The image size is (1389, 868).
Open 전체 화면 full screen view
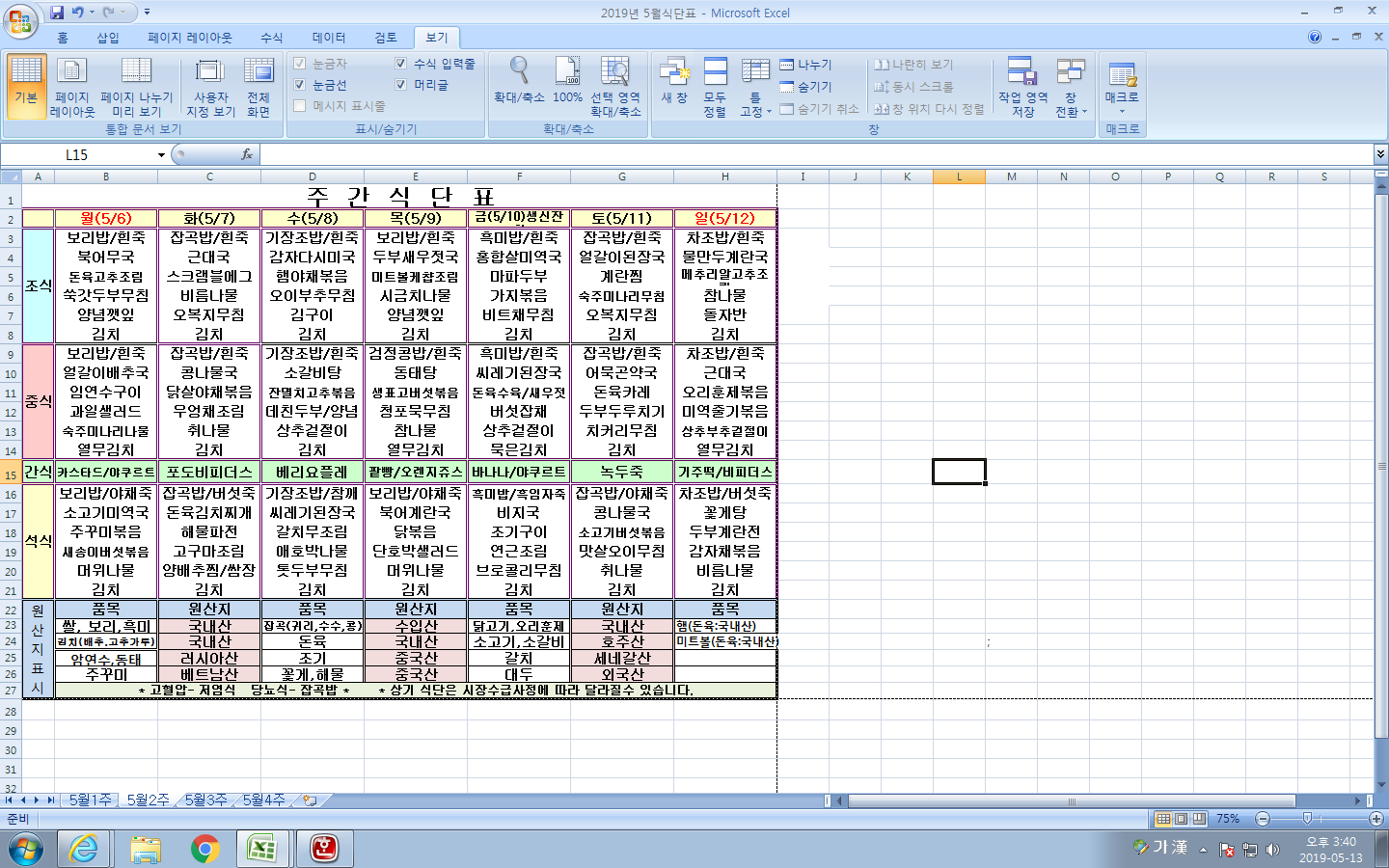[258, 87]
